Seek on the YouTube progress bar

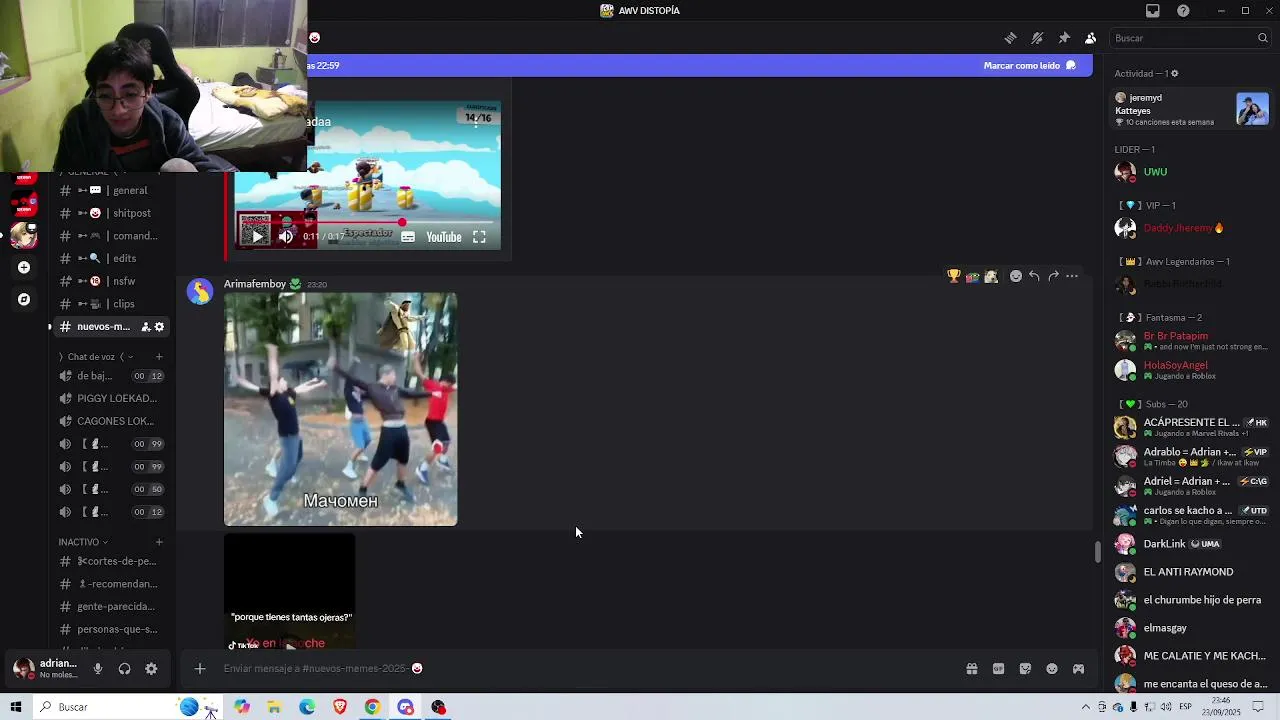368,222
